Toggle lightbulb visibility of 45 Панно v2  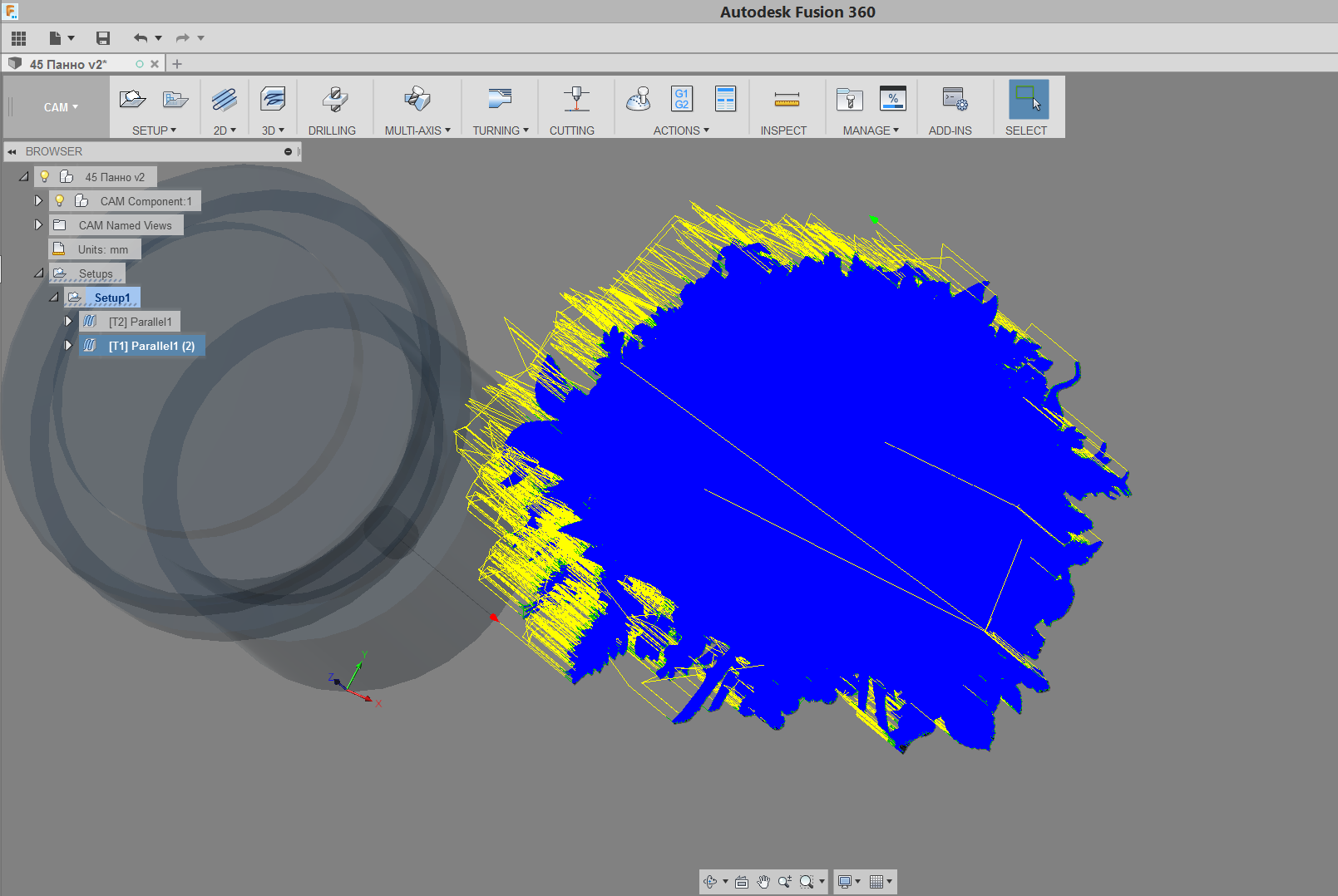45,177
